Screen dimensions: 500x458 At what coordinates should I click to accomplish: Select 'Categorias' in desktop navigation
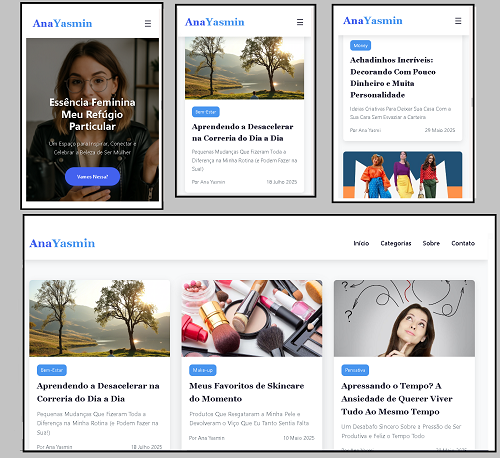396,243
